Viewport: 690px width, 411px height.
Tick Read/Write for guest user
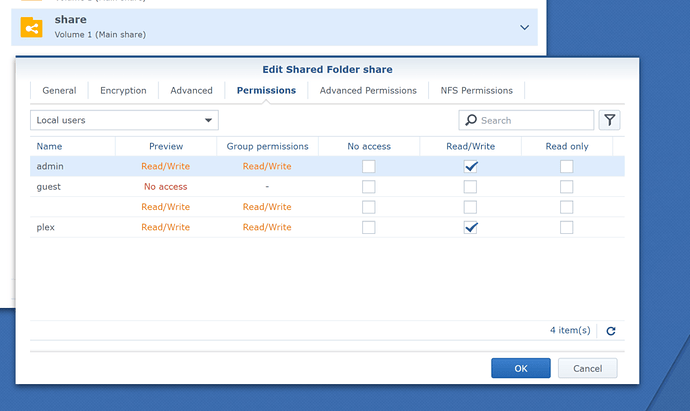coord(470,187)
